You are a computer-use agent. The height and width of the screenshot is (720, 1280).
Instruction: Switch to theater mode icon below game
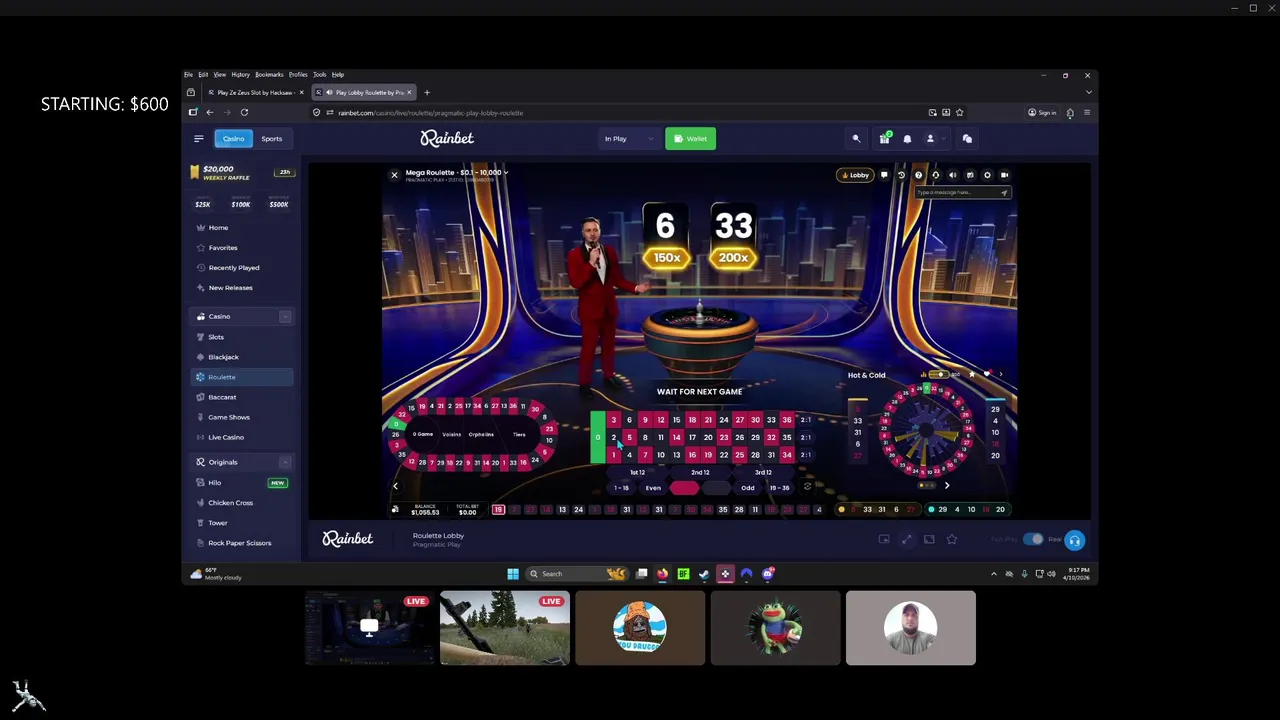click(x=929, y=540)
